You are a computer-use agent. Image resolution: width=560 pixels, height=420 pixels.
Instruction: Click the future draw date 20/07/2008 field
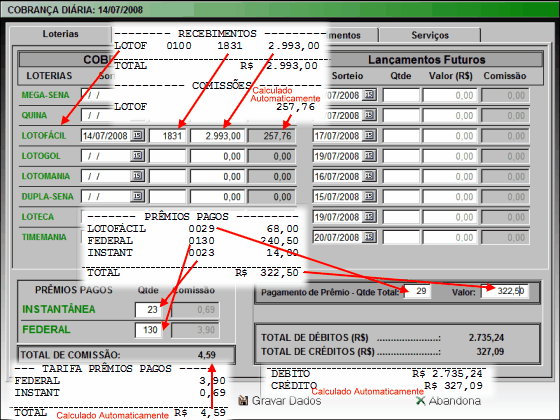(338, 238)
